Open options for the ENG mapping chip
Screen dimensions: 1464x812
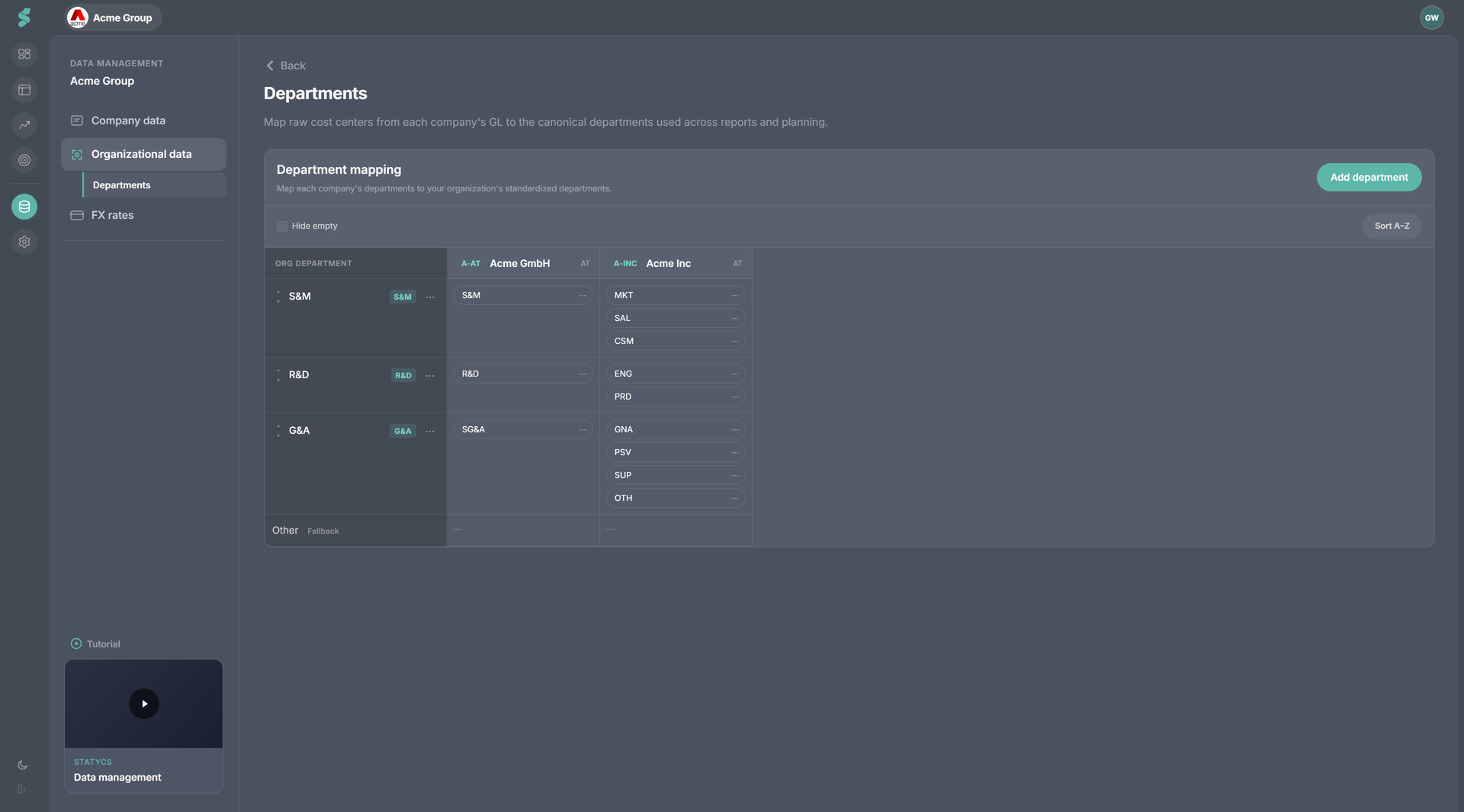[x=735, y=374]
